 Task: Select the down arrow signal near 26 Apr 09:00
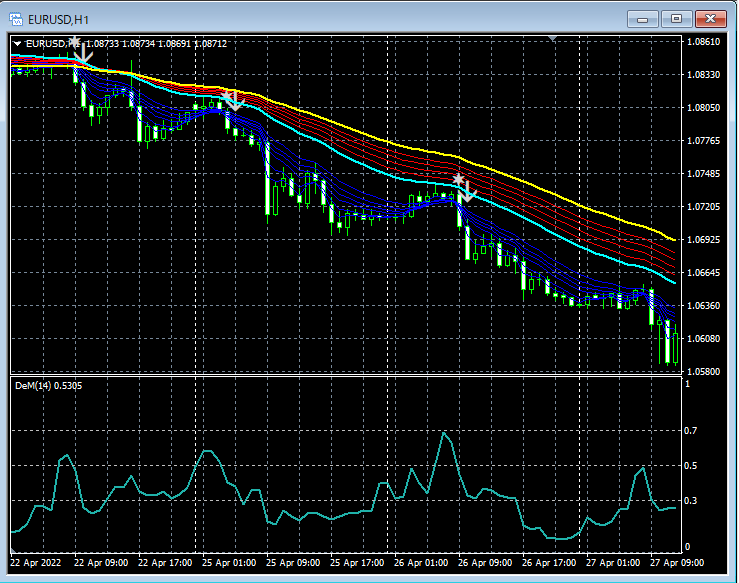pyautogui.click(x=467, y=192)
